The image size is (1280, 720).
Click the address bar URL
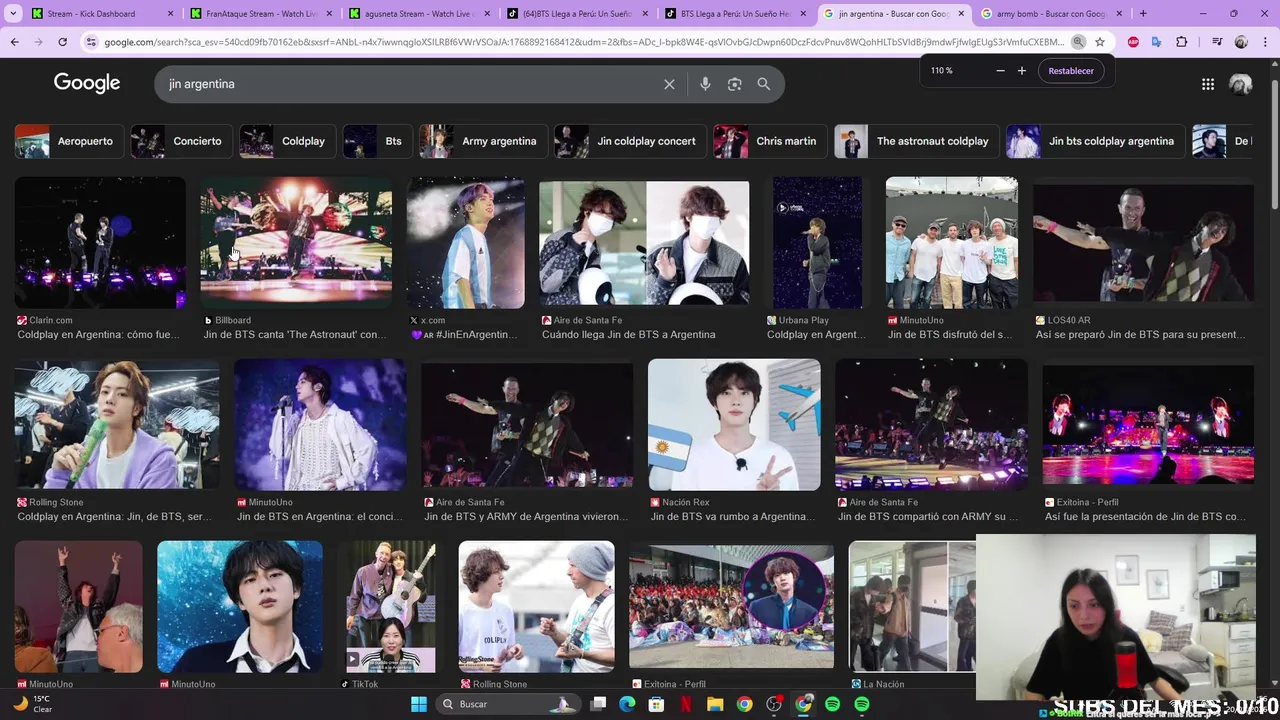pyautogui.click(x=584, y=42)
